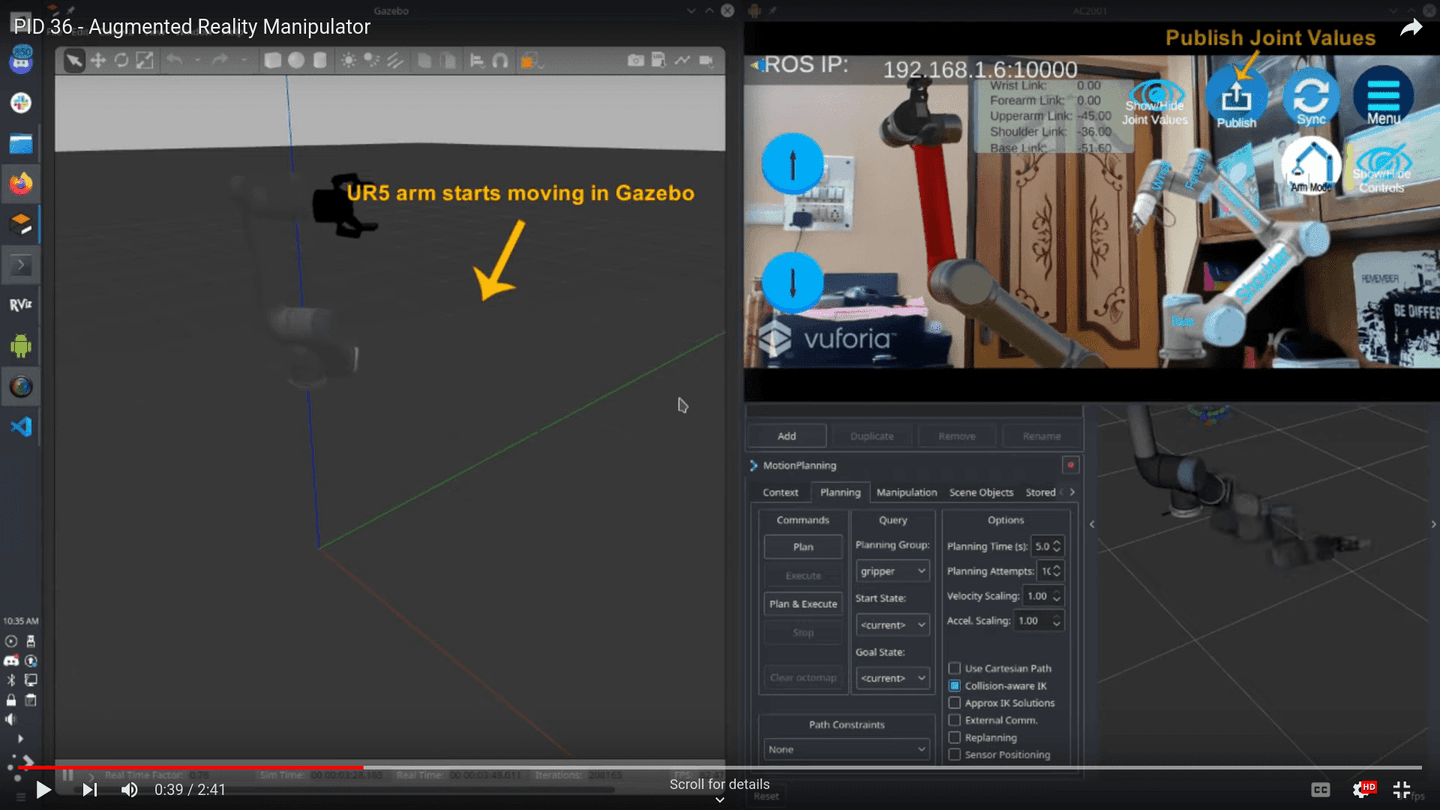Activate Gazebo translate mode tool
The image size is (1440, 810).
point(98,61)
